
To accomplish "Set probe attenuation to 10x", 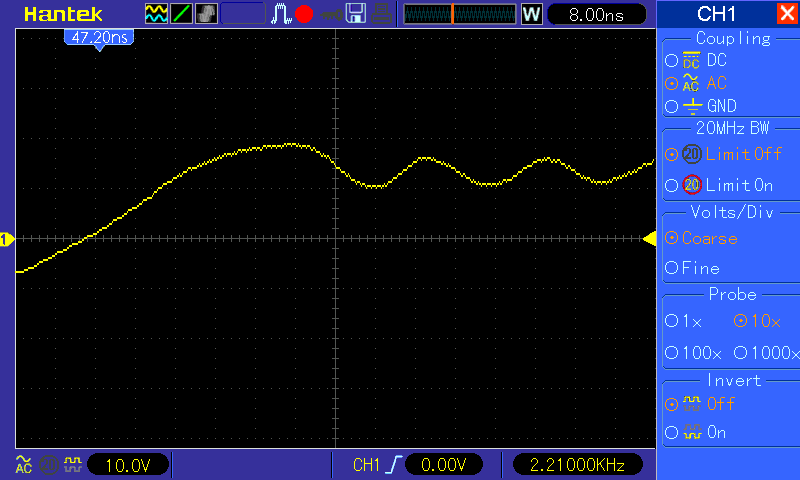I will pos(740,321).
